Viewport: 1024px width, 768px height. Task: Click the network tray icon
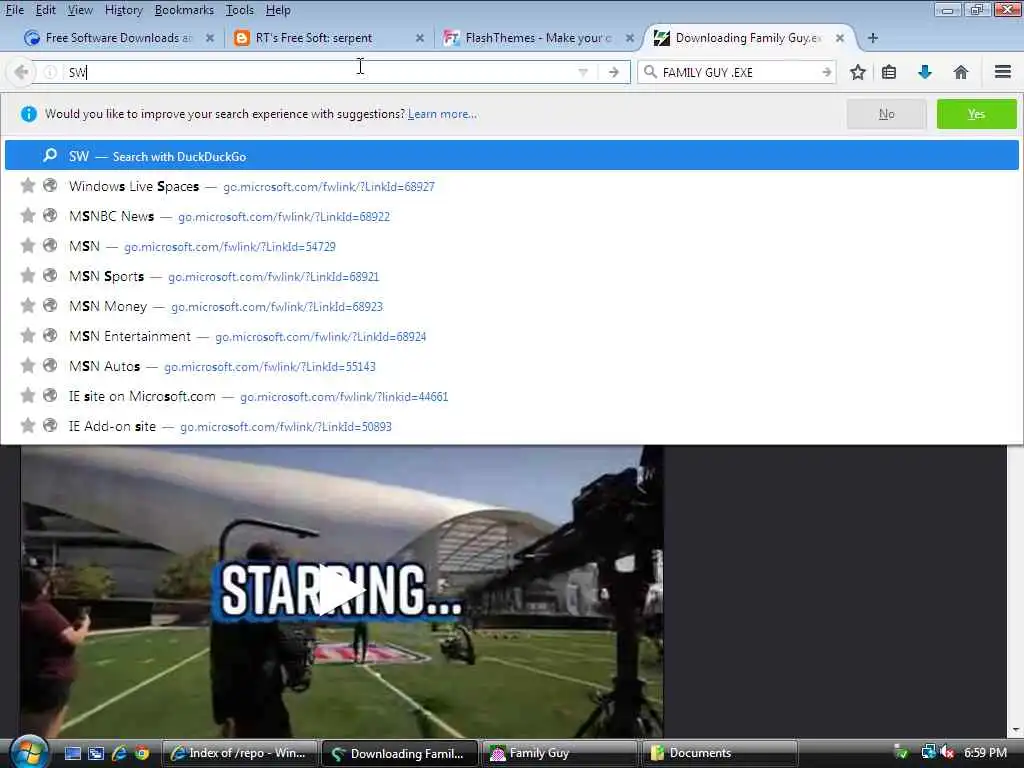928,753
